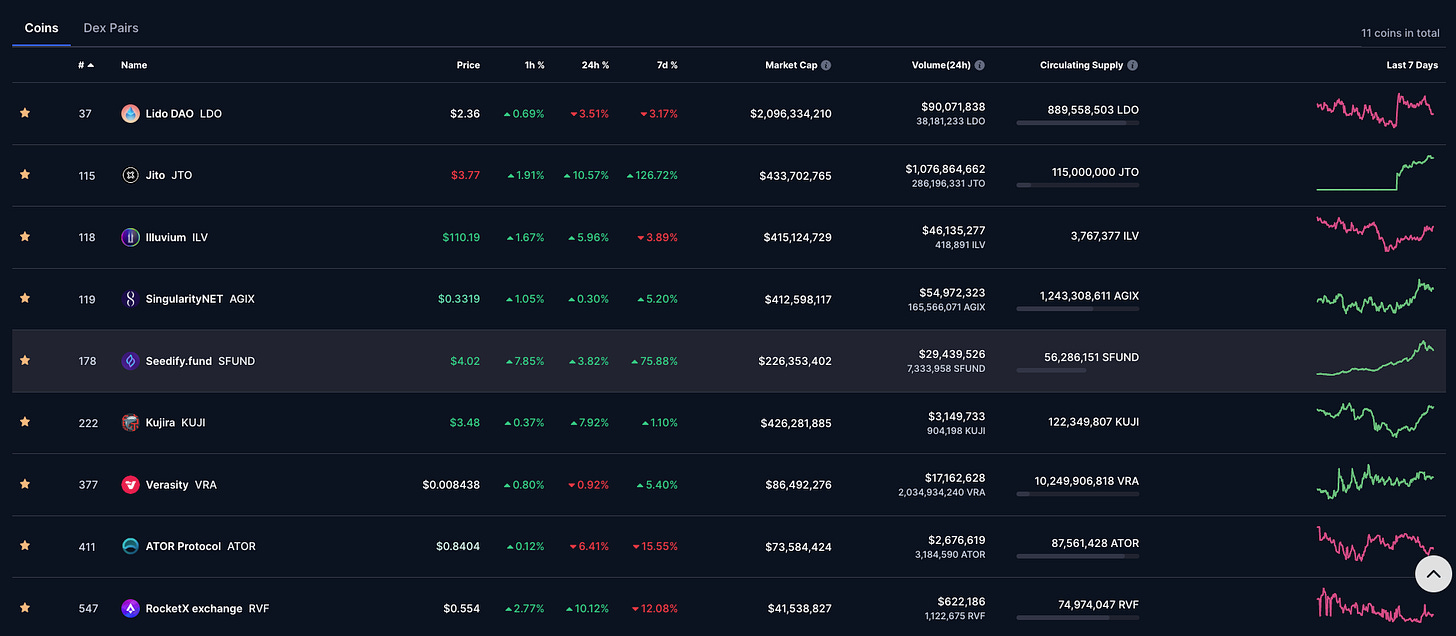The width and height of the screenshot is (1456, 636).
Task: Click the scroll-to-top arrow button
Action: click(x=1433, y=574)
